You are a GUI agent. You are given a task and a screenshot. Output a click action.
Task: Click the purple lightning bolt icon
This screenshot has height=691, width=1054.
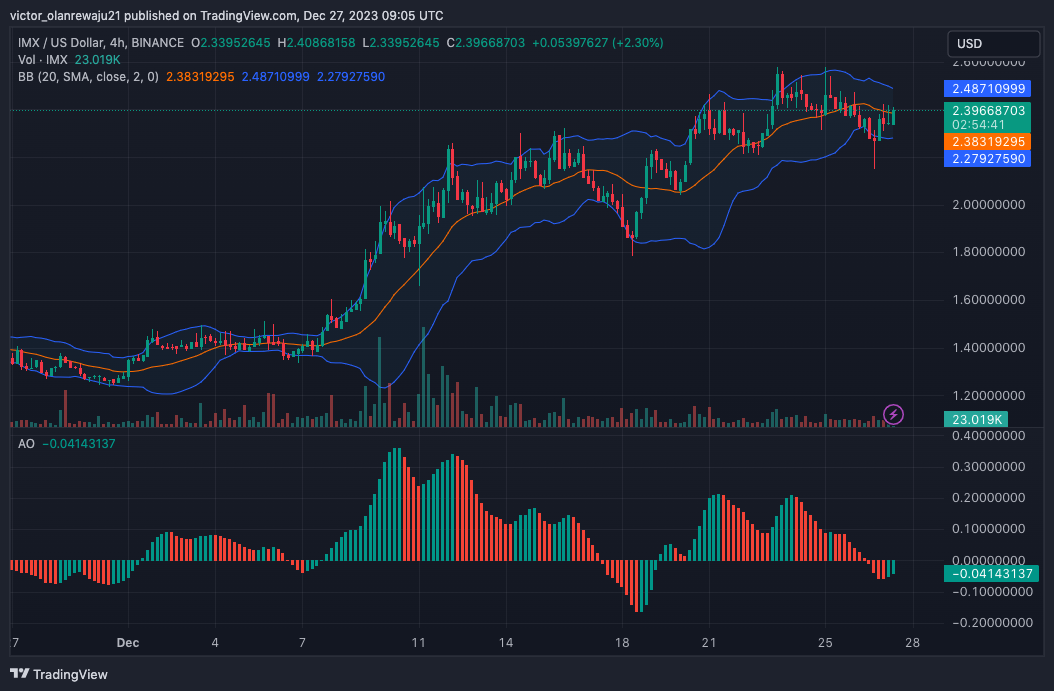pyautogui.click(x=893, y=414)
